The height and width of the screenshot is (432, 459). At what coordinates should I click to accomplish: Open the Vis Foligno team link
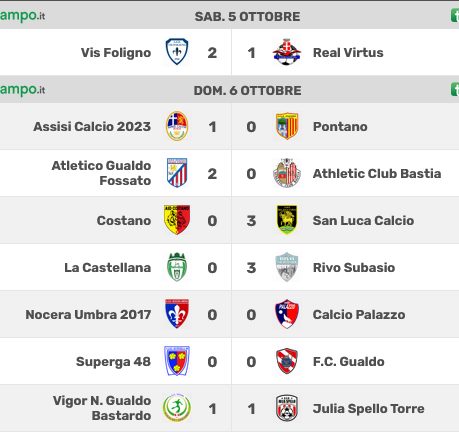[116, 53]
